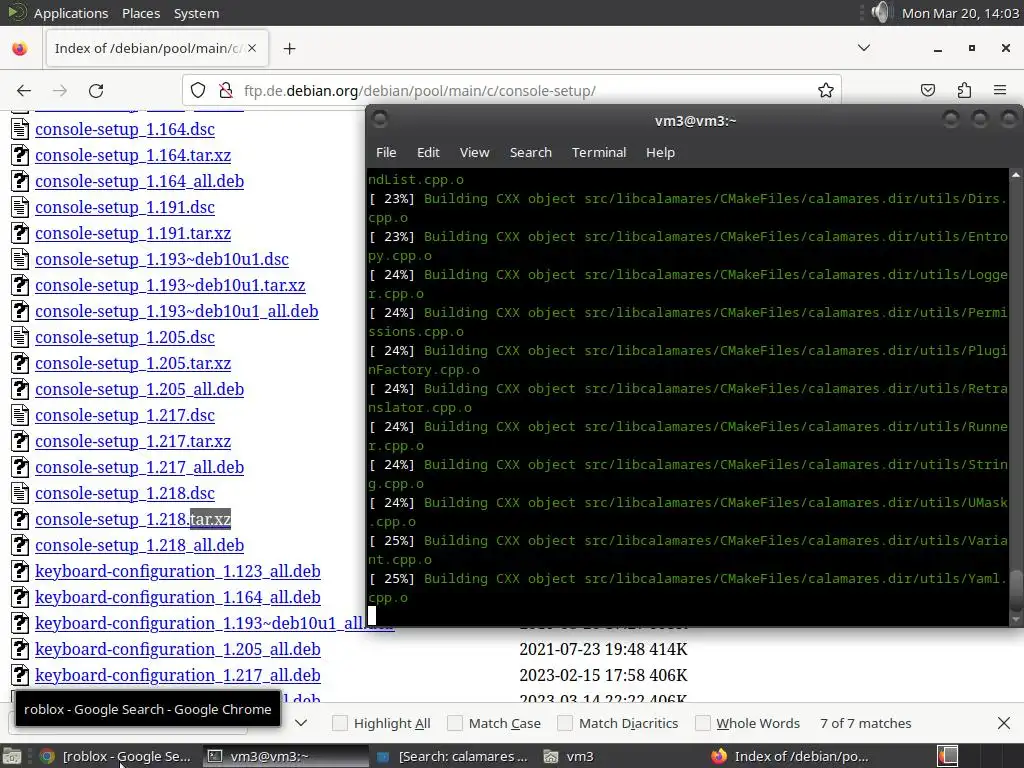Open terminal File menu
1024x768 pixels.
click(386, 152)
